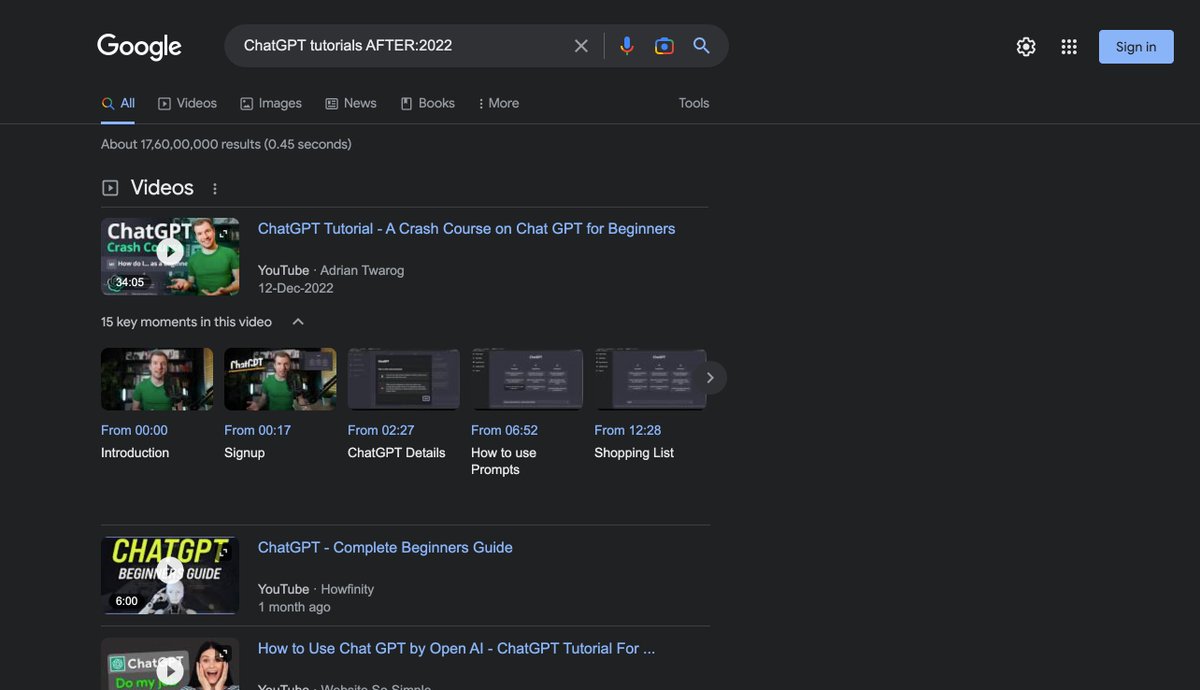The height and width of the screenshot is (690, 1200).
Task: Open search by image camera icon
Action: coord(664,46)
